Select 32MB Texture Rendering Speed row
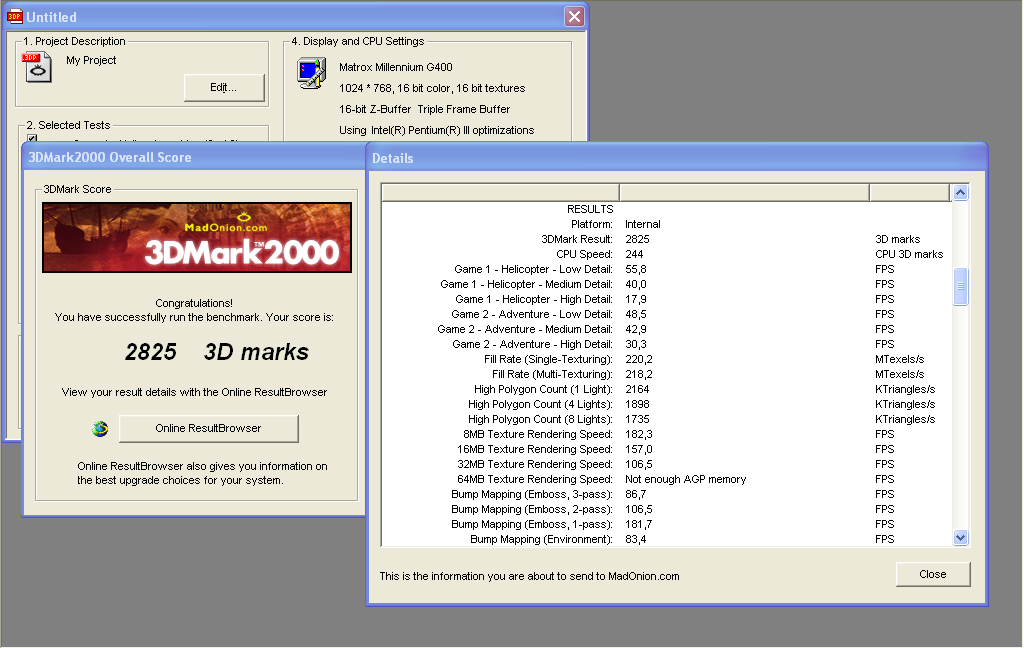The height and width of the screenshot is (648, 1024). tap(666, 464)
